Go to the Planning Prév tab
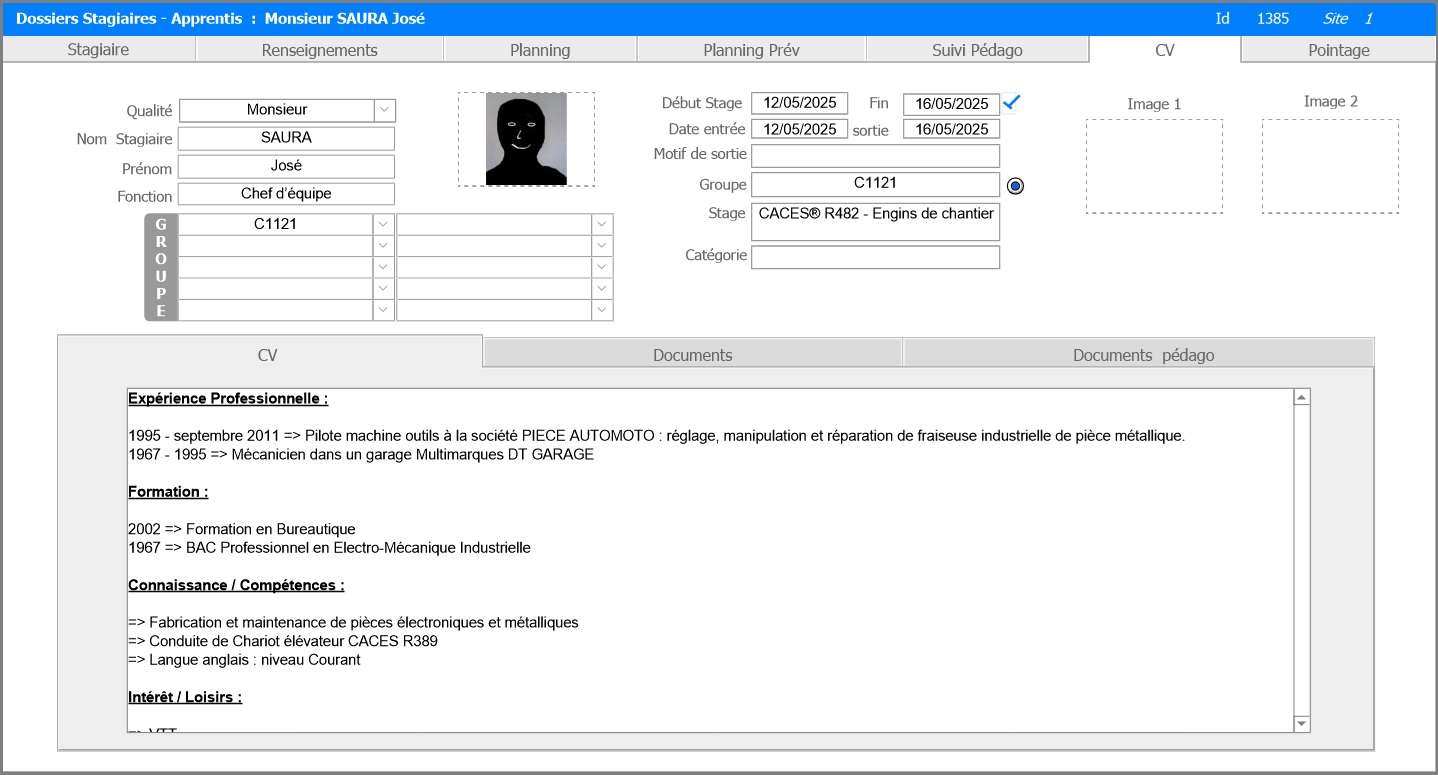The height and width of the screenshot is (775, 1438). pos(751,50)
